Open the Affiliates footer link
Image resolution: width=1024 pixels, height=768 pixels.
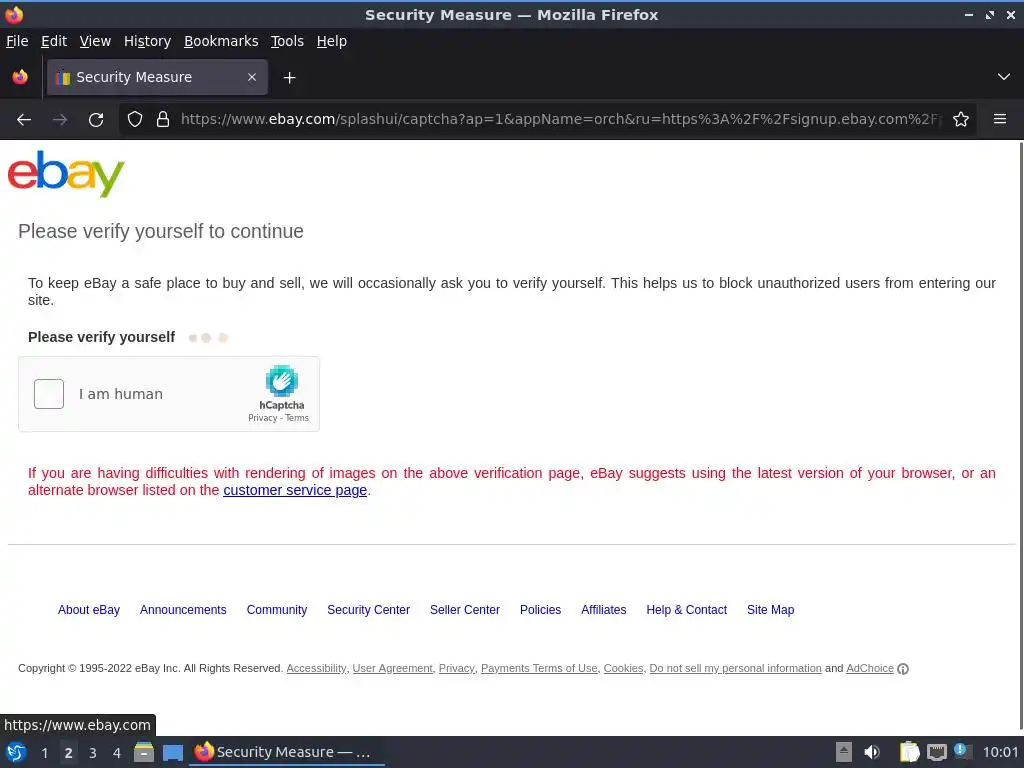[603, 610]
